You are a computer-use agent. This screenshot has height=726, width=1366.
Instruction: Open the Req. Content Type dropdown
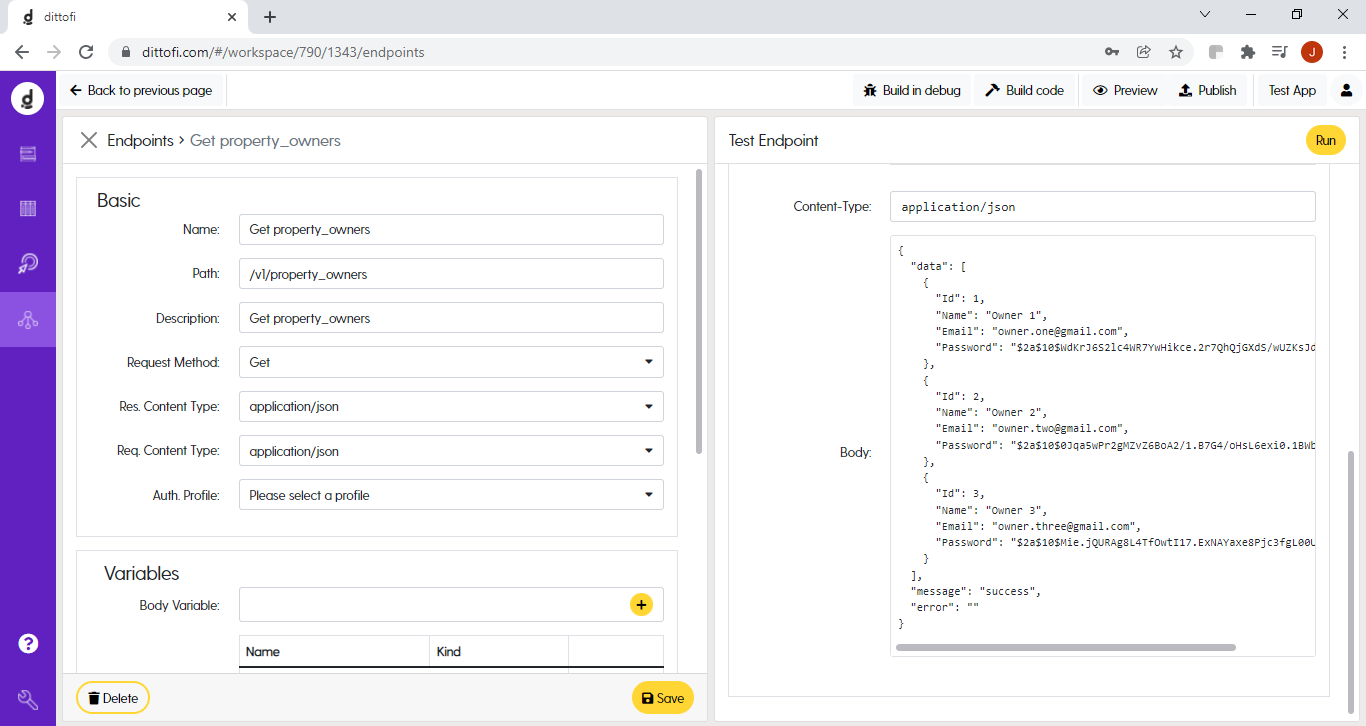tap(451, 451)
